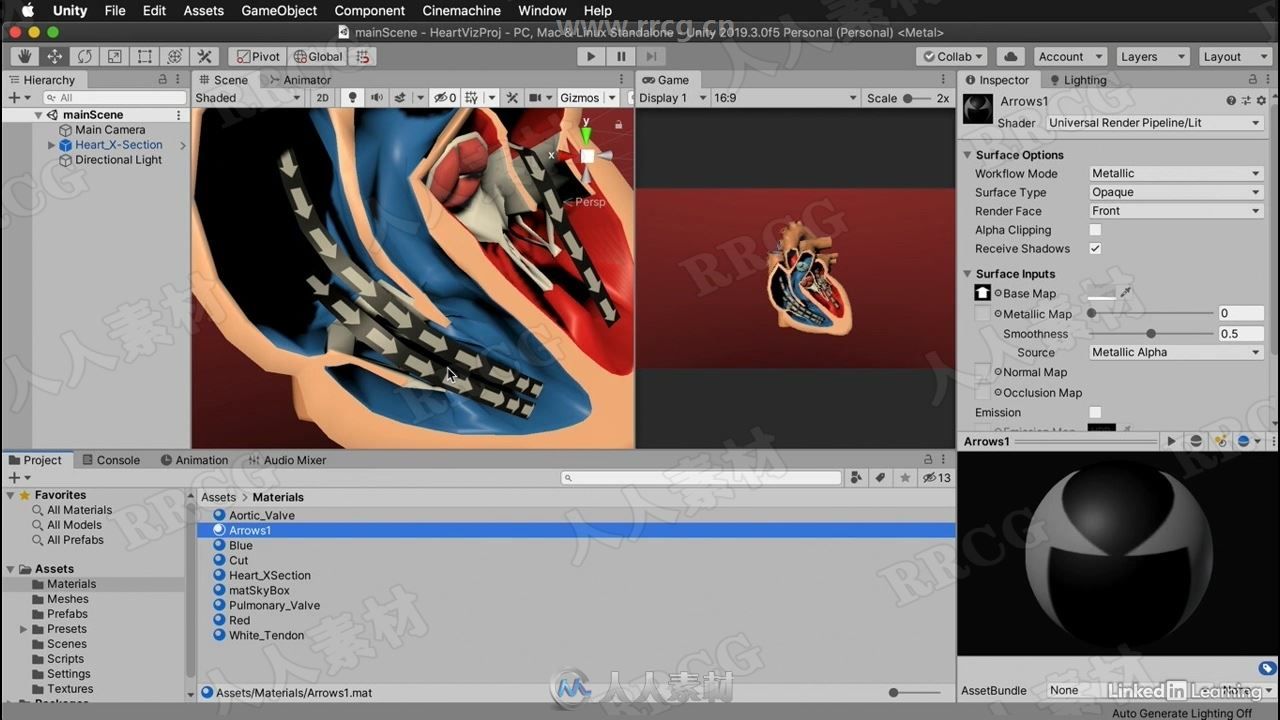Image resolution: width=1280 pixels, height=720 pixels.
Task: Open component editor tools in Scene bar
Action: click(x=512, y=98)
